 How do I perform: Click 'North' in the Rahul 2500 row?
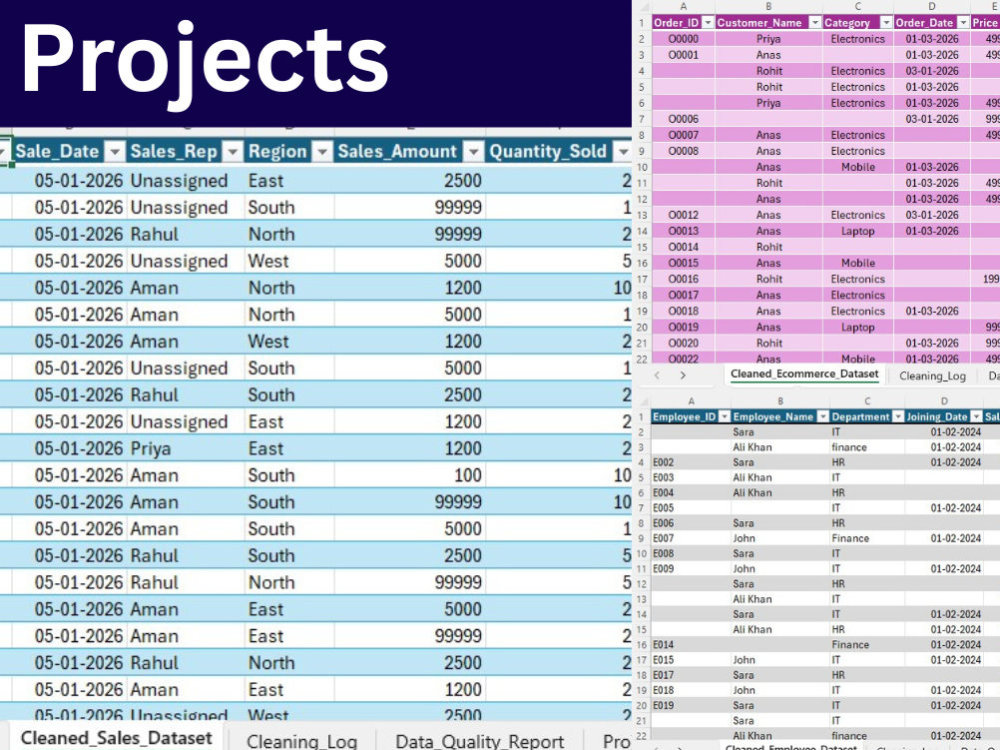(x=272, y=663)
